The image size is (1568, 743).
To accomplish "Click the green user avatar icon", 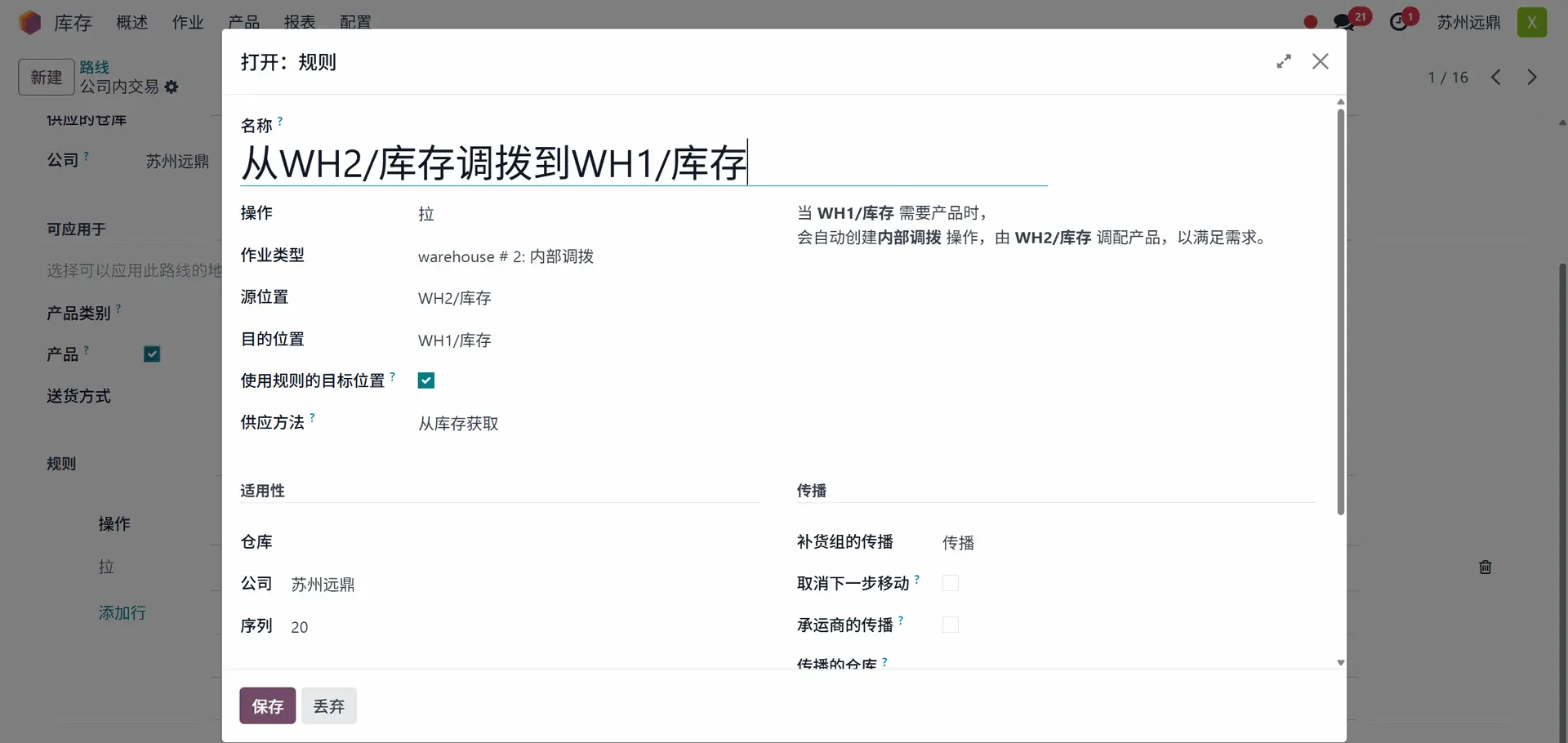I will click(x=1531, y=22).
